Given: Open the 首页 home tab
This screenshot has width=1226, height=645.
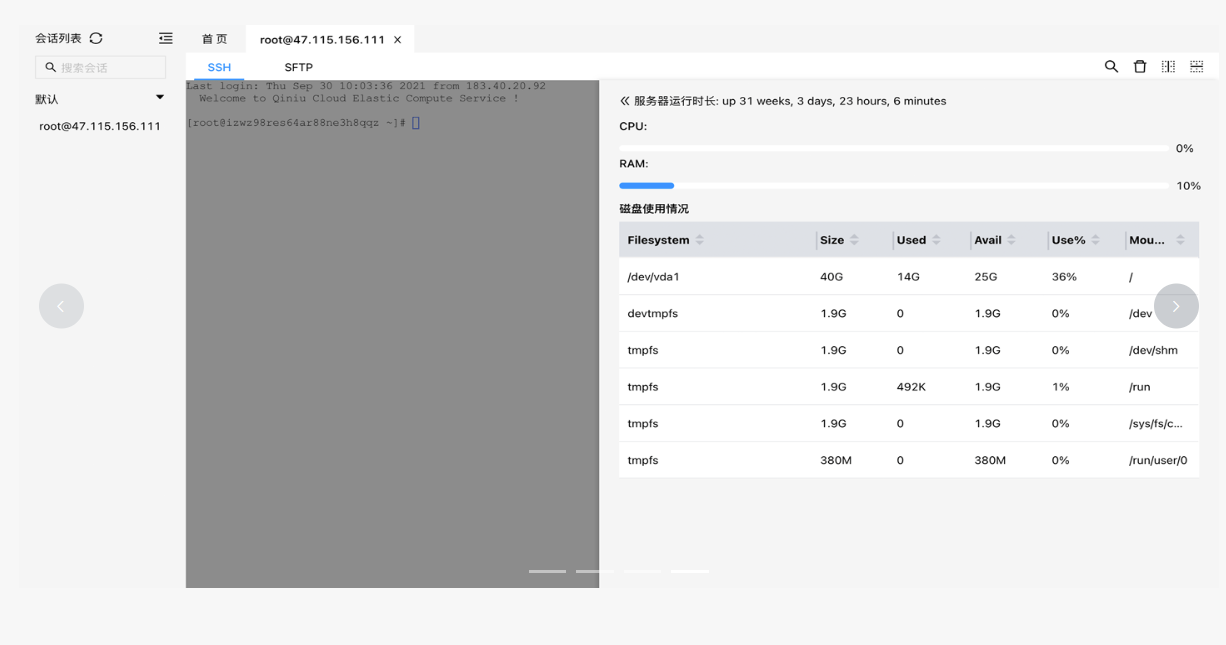Looking at the screenshot, I should pos(215,39).
